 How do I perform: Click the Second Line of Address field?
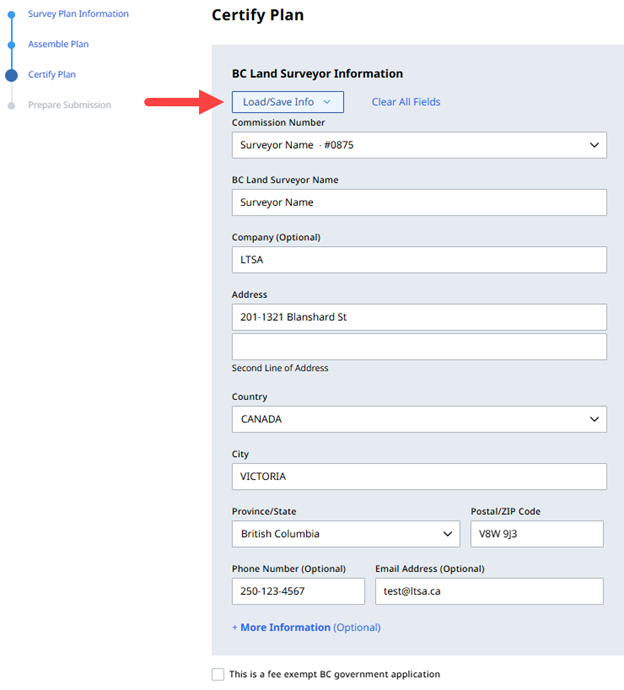418,346
